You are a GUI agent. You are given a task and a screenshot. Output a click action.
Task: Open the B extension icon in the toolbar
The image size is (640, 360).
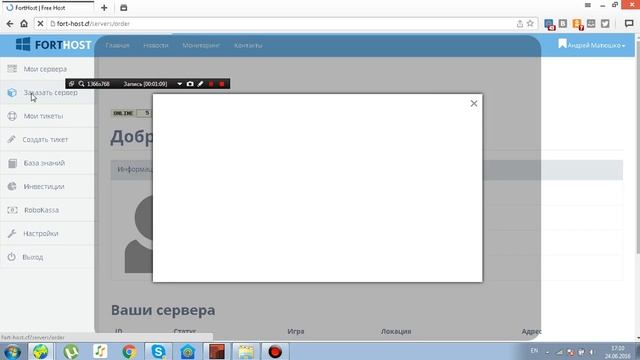(x=563, y=24)
